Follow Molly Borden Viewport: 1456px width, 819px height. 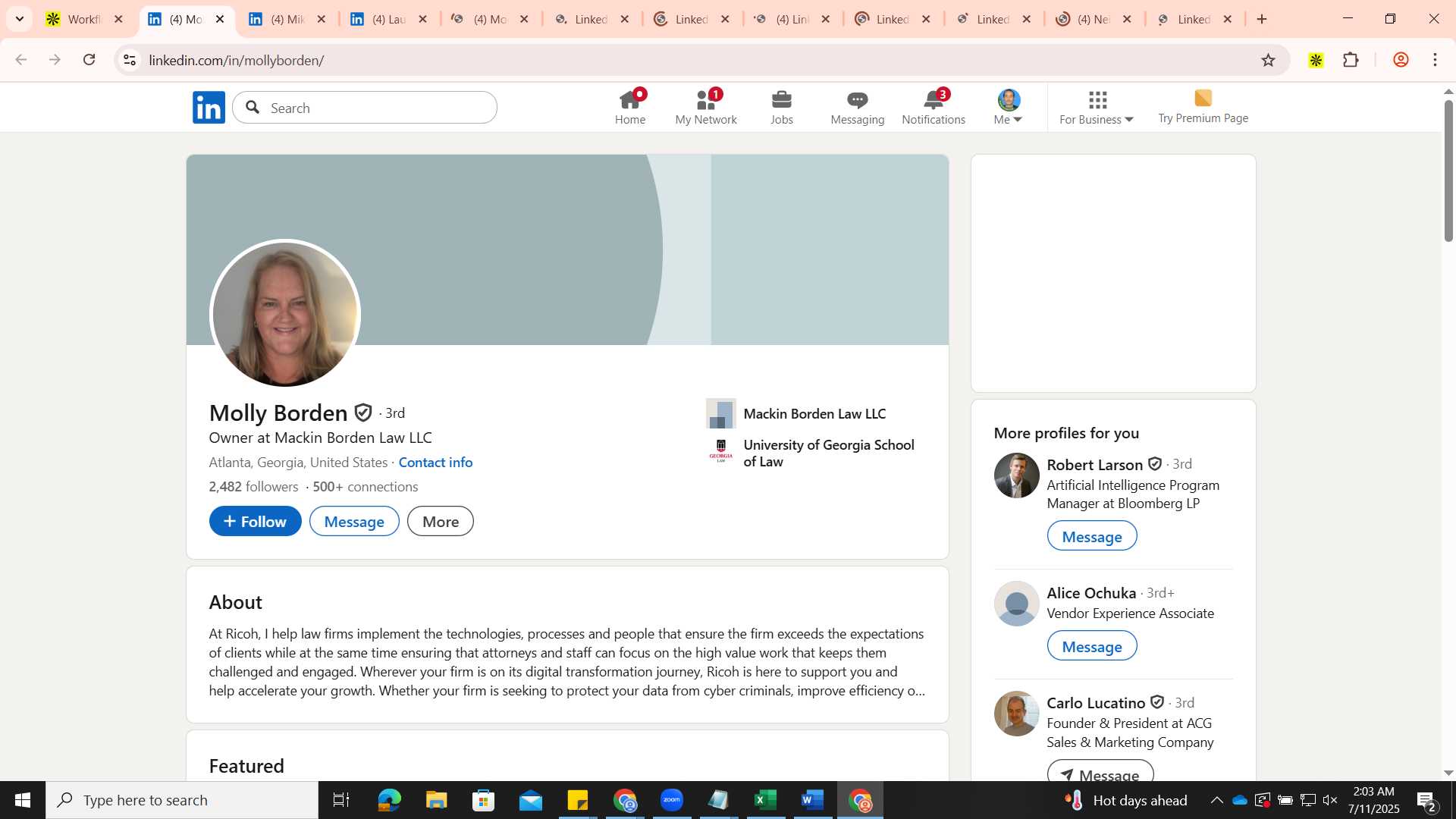click(x=256, y=522)
